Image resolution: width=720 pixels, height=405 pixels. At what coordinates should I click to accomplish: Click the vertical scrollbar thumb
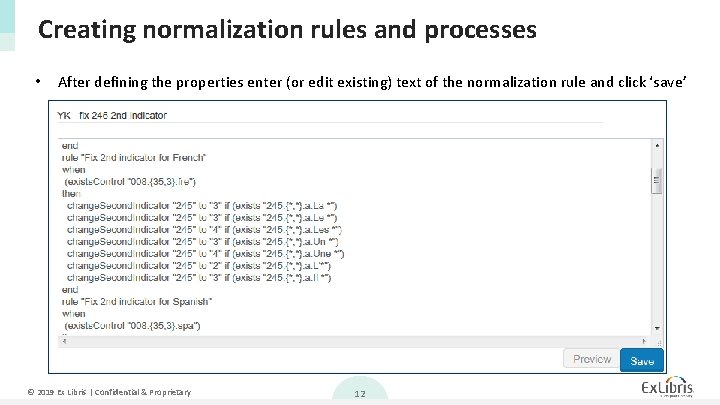point(657,181)
